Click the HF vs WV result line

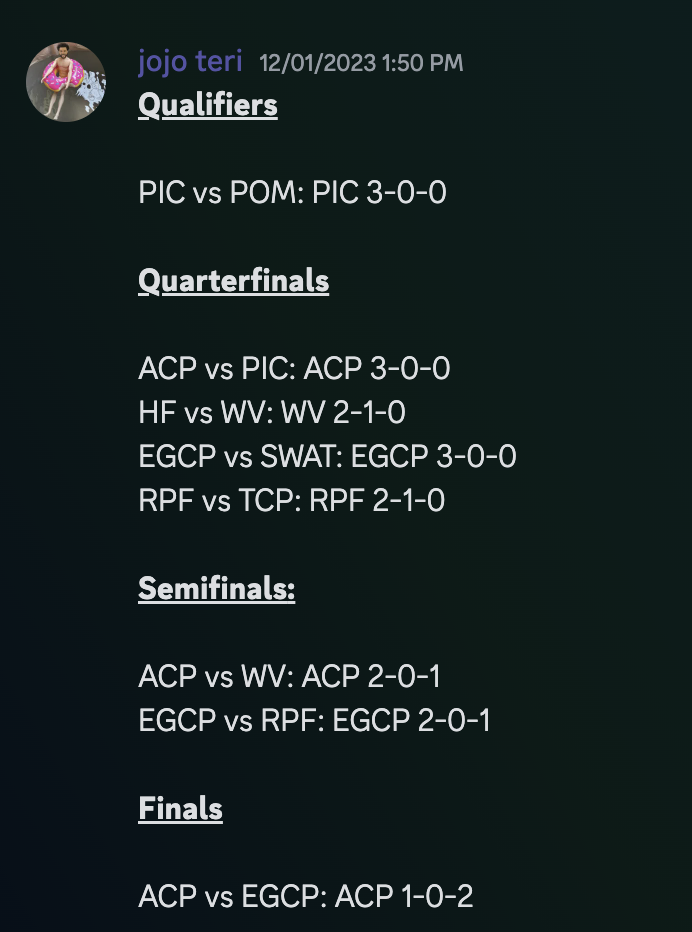[x=272, y=413]
